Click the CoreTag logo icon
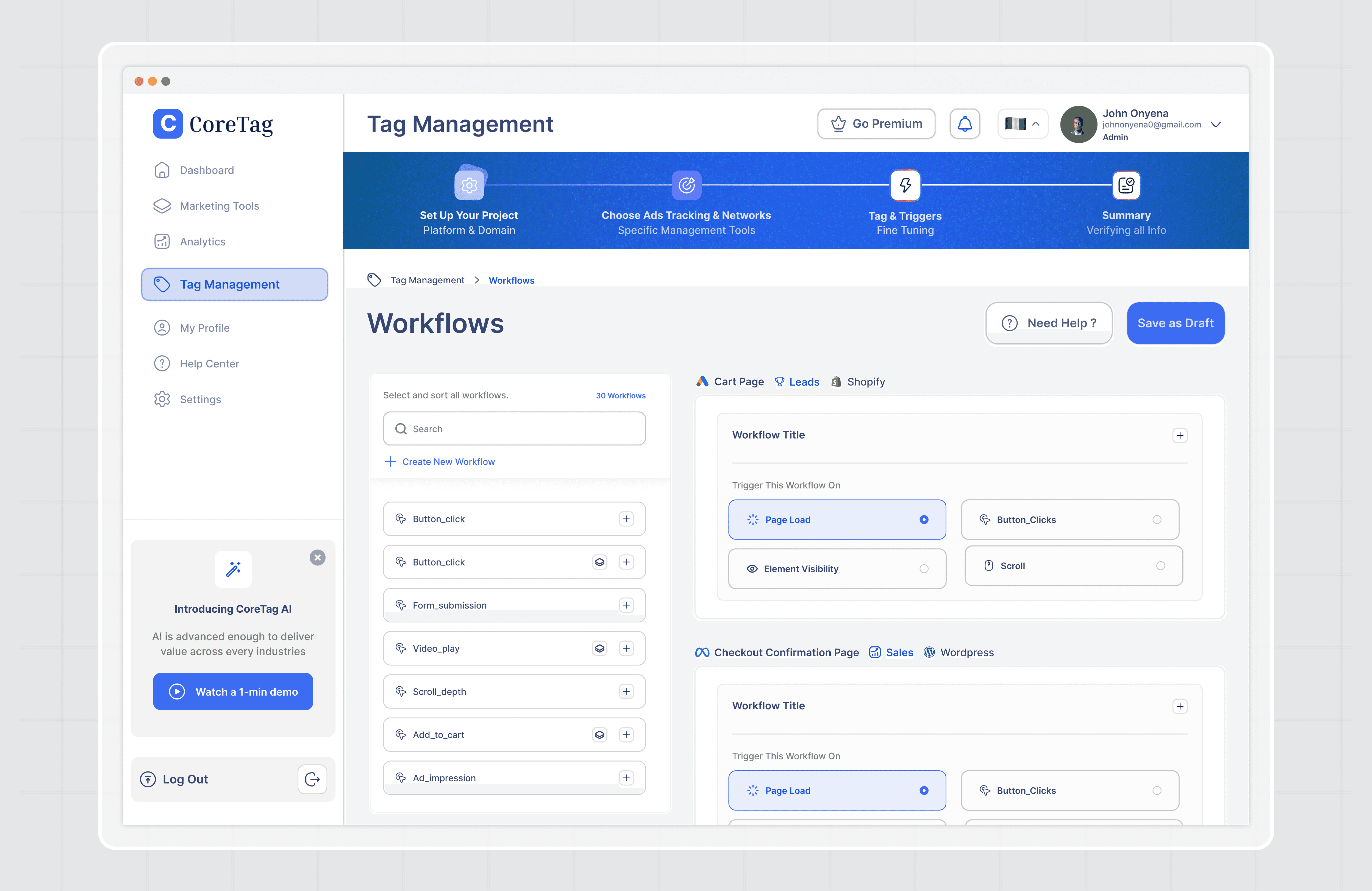The width and height of the screenshot is (1372, 891). 168,123
